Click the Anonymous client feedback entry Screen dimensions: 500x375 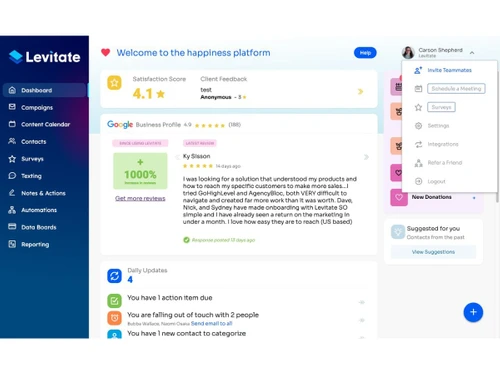pos(223,97)
